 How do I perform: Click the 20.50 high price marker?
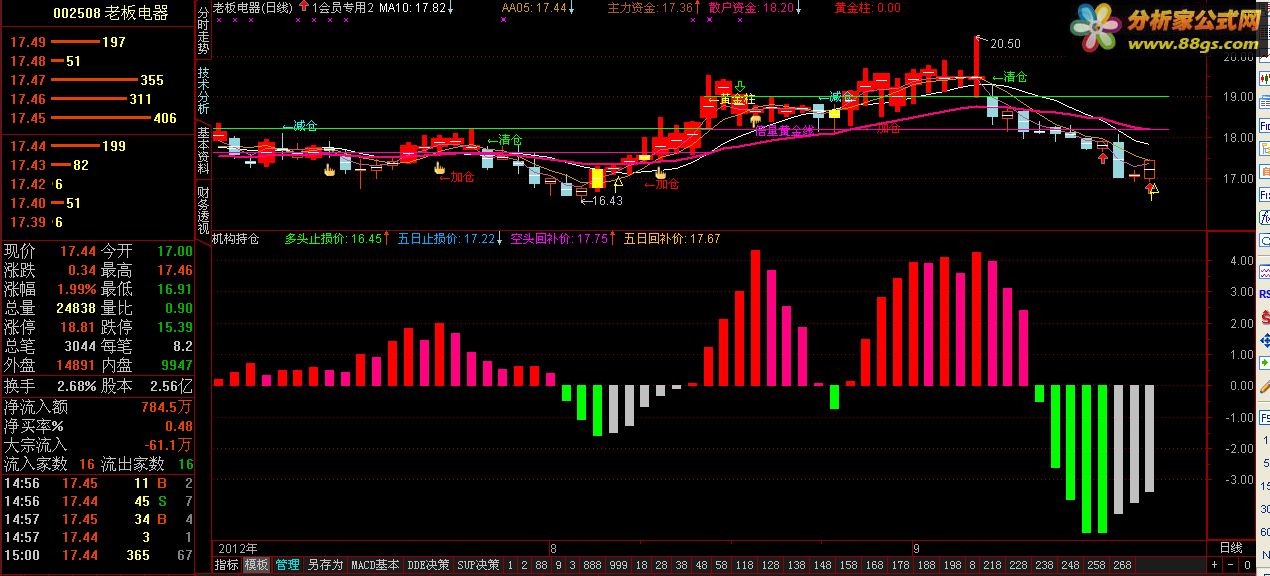pyautogui.click(x=1005, y=44)
